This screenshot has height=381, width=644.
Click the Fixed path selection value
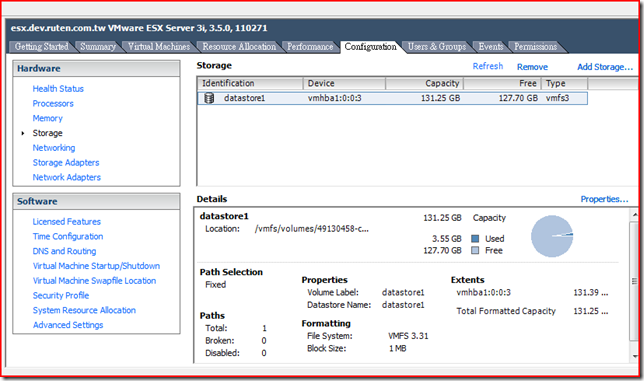coord(216,285)
